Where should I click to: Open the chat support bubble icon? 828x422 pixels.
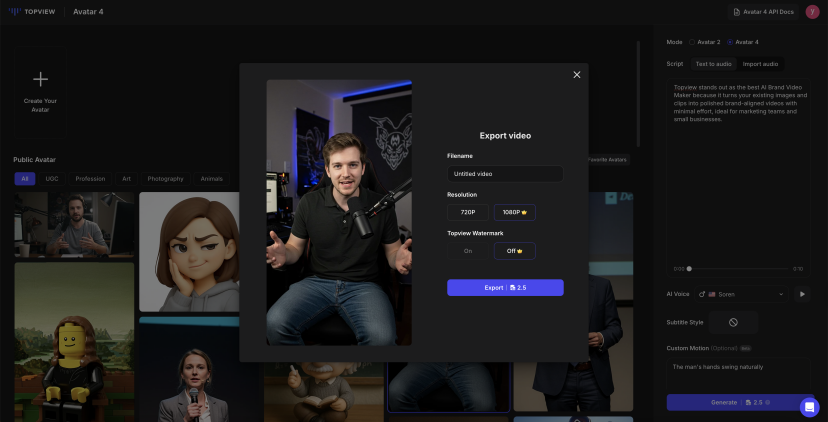click(809, 406)
